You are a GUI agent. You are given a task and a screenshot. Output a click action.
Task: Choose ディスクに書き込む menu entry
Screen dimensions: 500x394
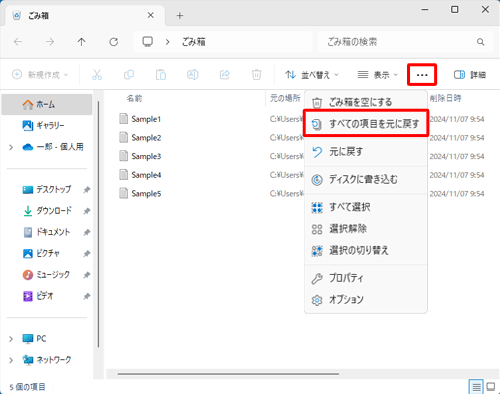[x=366, y=180]
